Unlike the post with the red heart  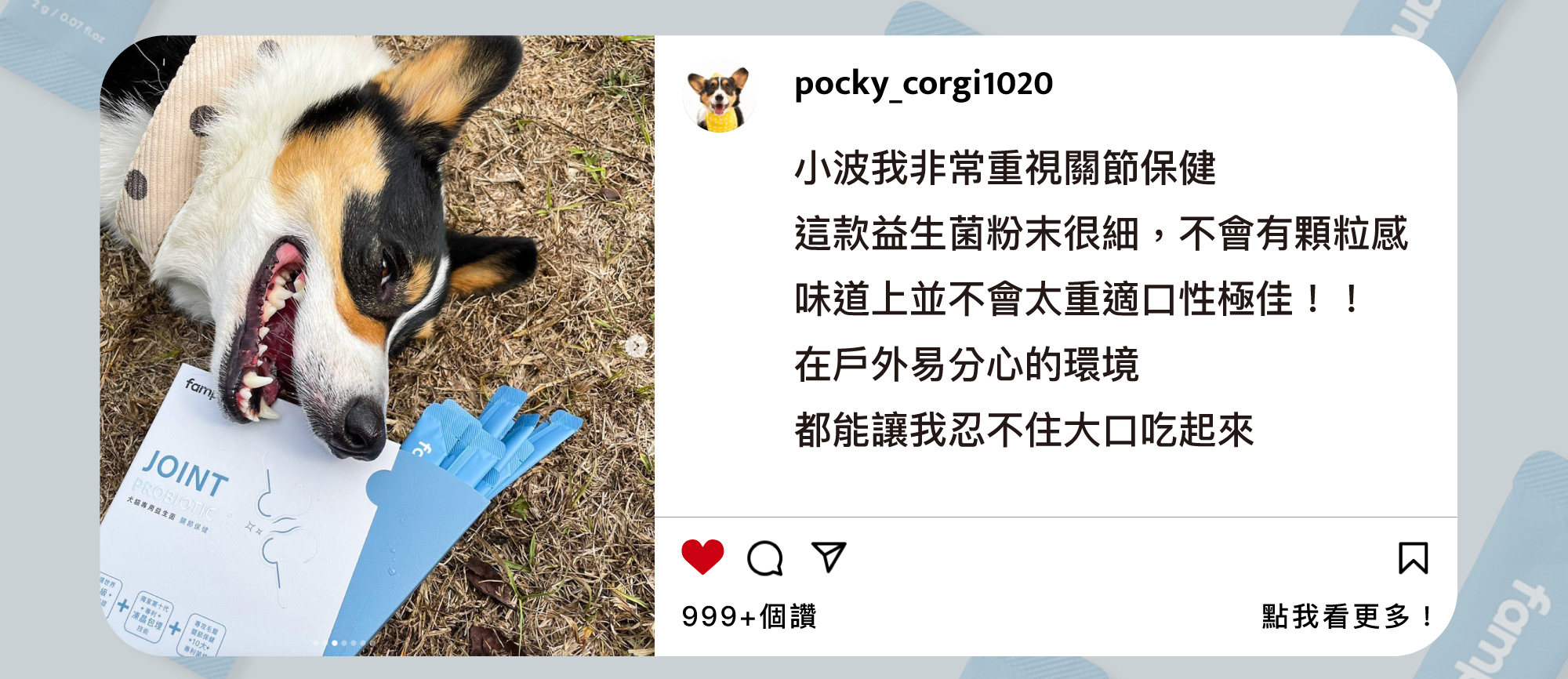702,557
